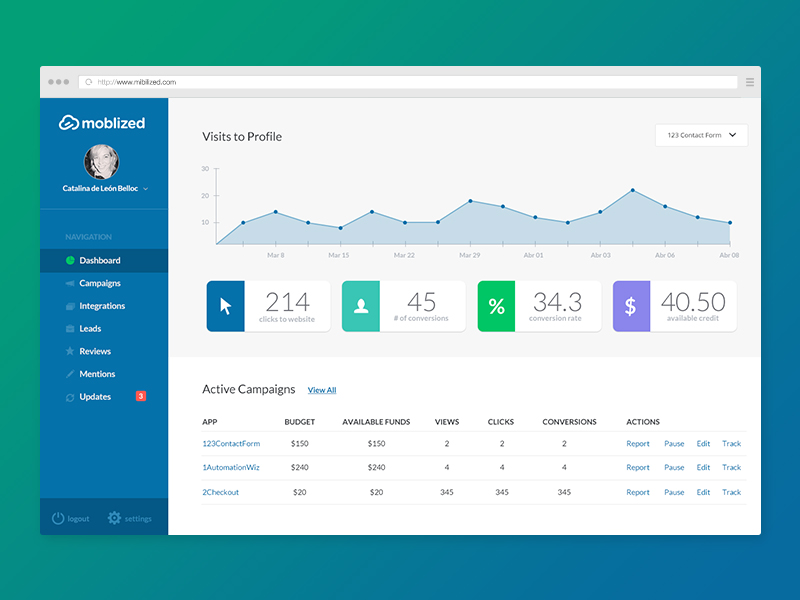Screen dimensions: 800x600
Task: Click the logout power icon
Action: [x=58, y=518]
